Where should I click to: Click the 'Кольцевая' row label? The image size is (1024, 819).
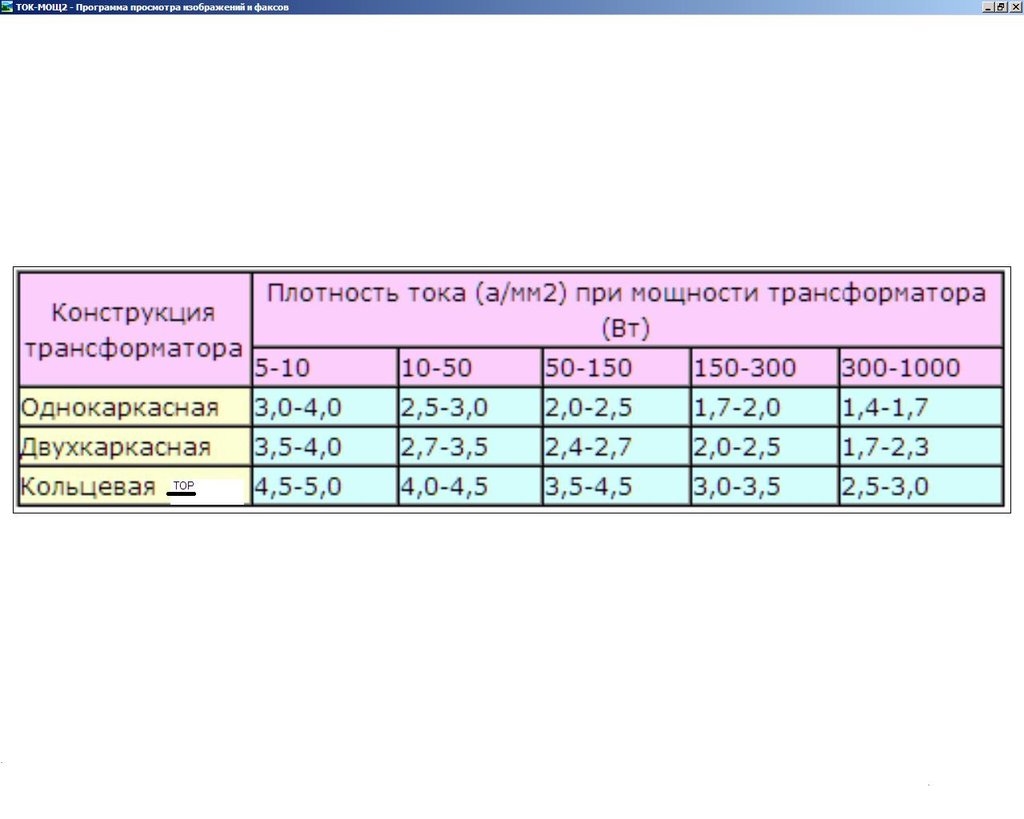(x=88, y=487)
